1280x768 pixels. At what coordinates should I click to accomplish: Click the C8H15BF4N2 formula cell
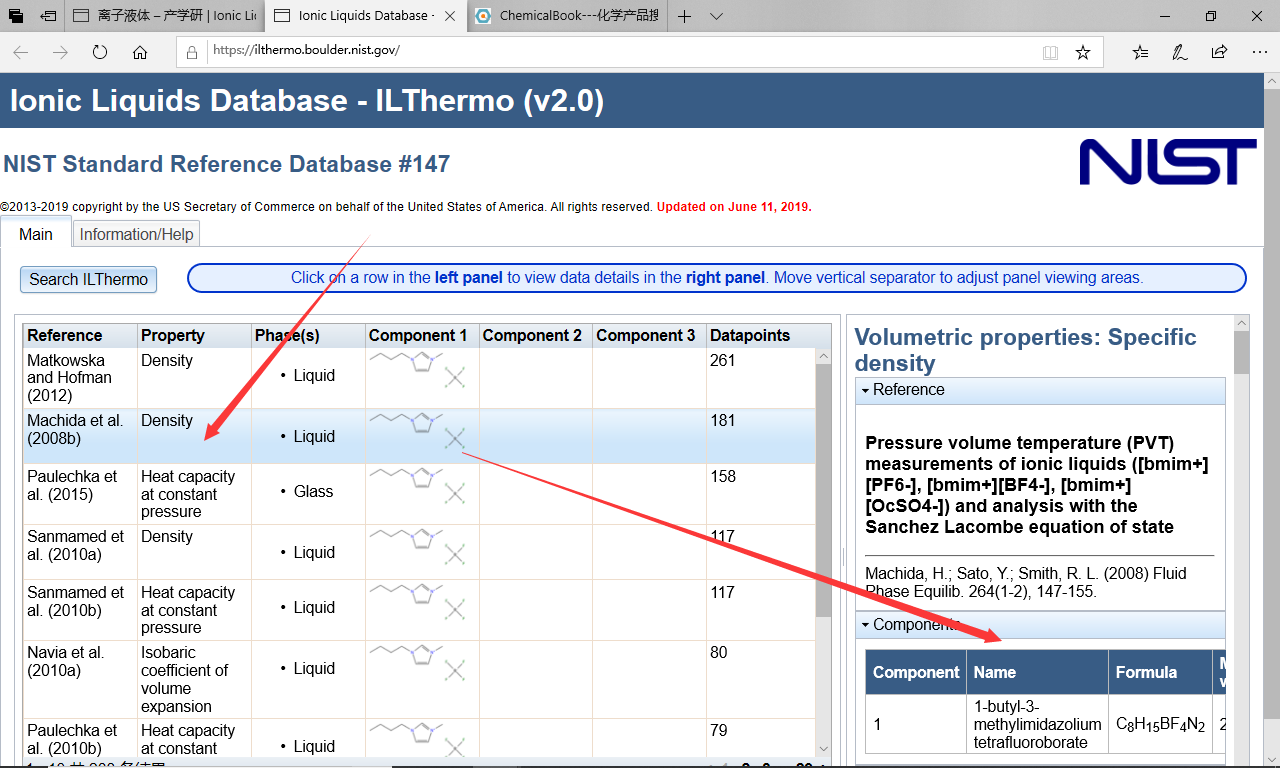point(1160,724)
